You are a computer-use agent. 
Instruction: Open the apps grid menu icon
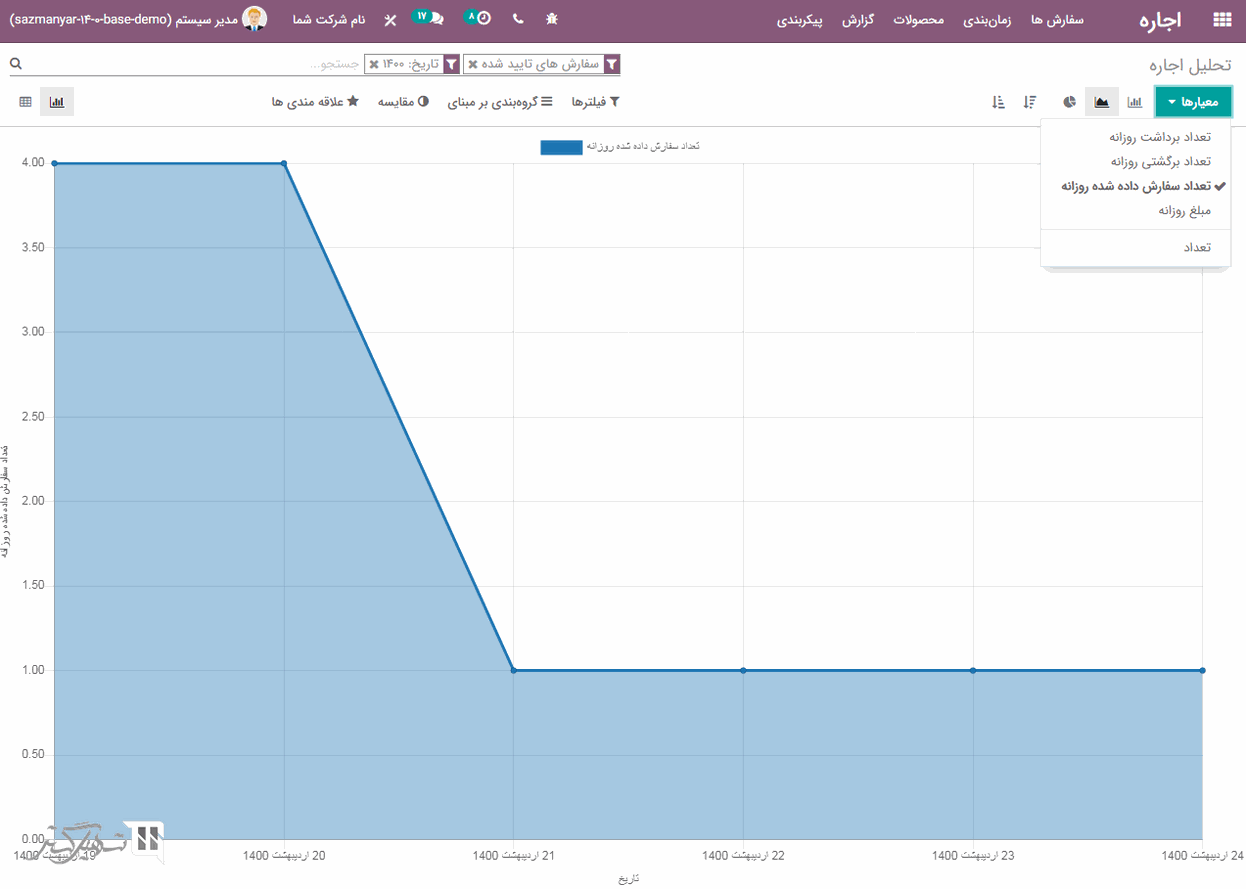click(1221, 20)
